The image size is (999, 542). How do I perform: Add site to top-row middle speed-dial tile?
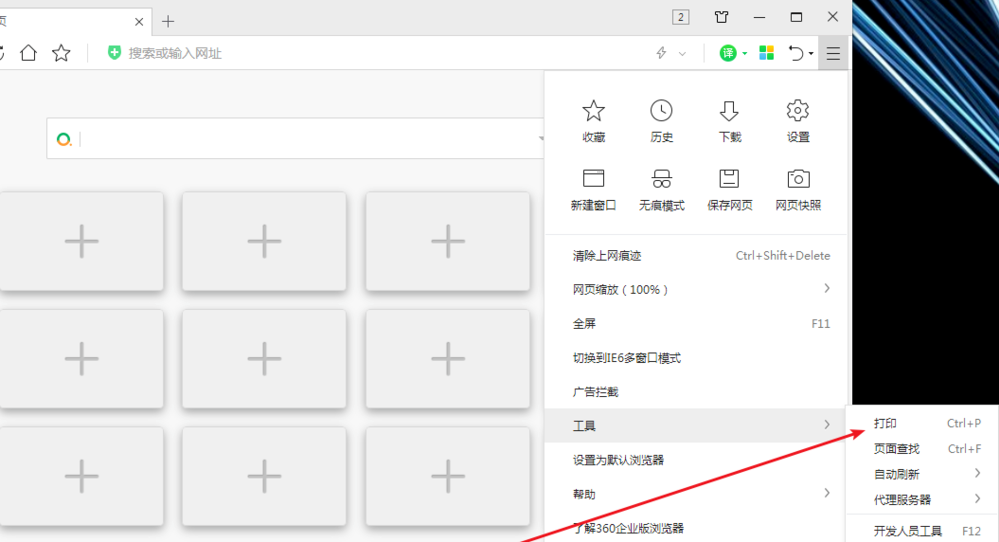264,241
